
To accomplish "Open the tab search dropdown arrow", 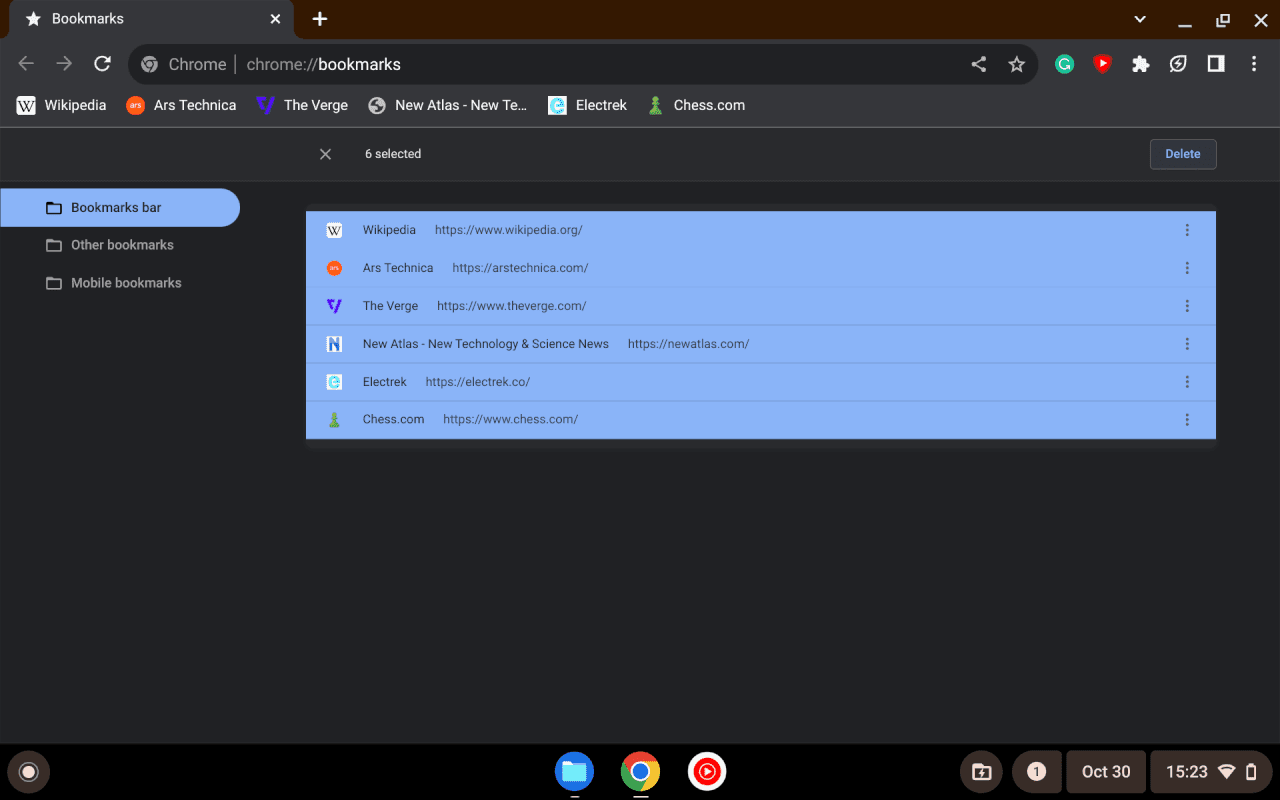I will [1140, 19].
